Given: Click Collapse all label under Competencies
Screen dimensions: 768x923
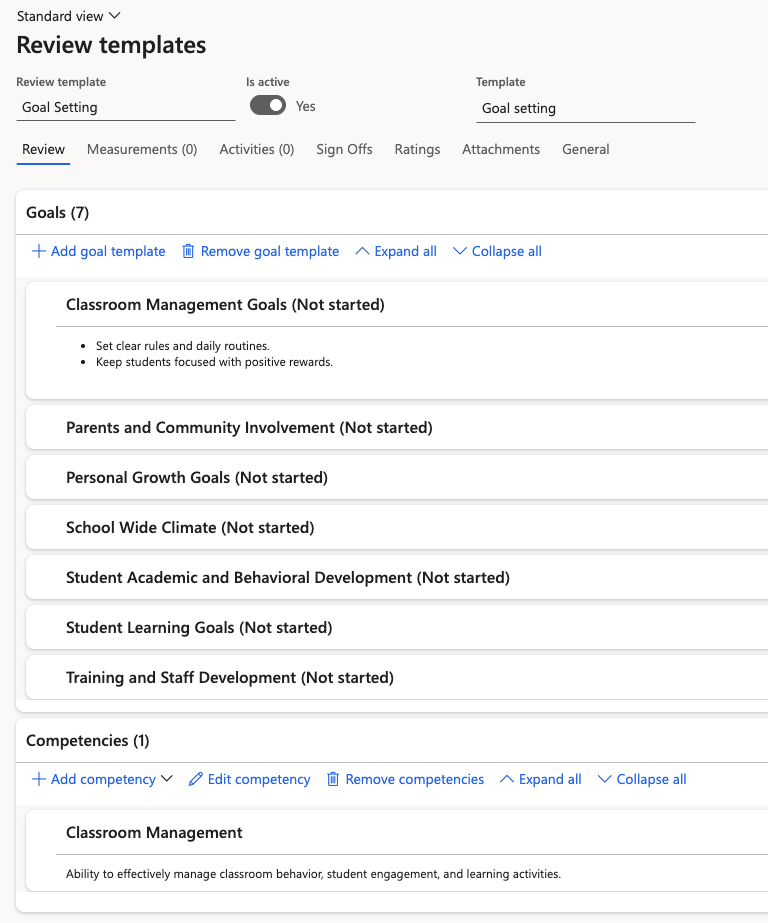Looking at the screenshot, I should point(651,779).
